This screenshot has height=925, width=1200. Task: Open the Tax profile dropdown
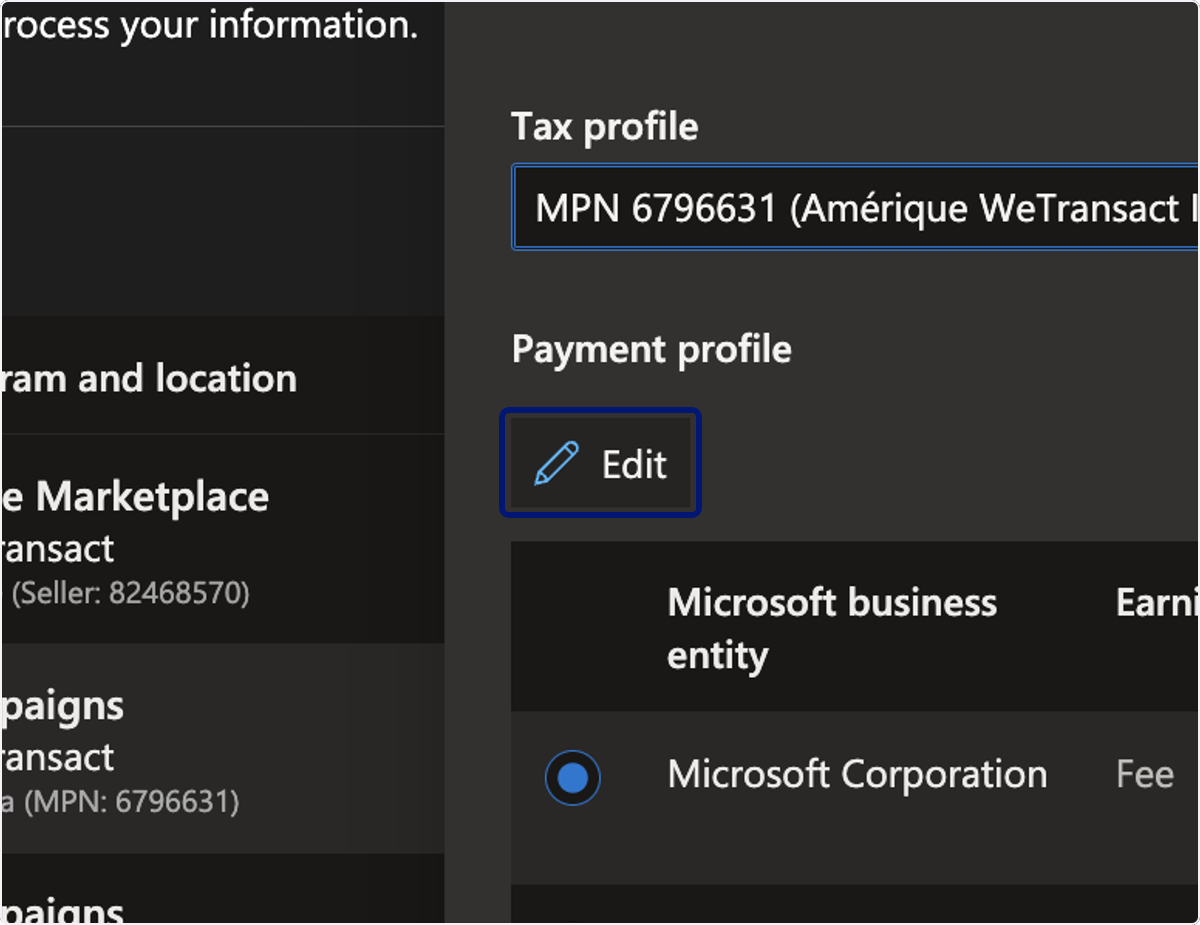(855, 207)
